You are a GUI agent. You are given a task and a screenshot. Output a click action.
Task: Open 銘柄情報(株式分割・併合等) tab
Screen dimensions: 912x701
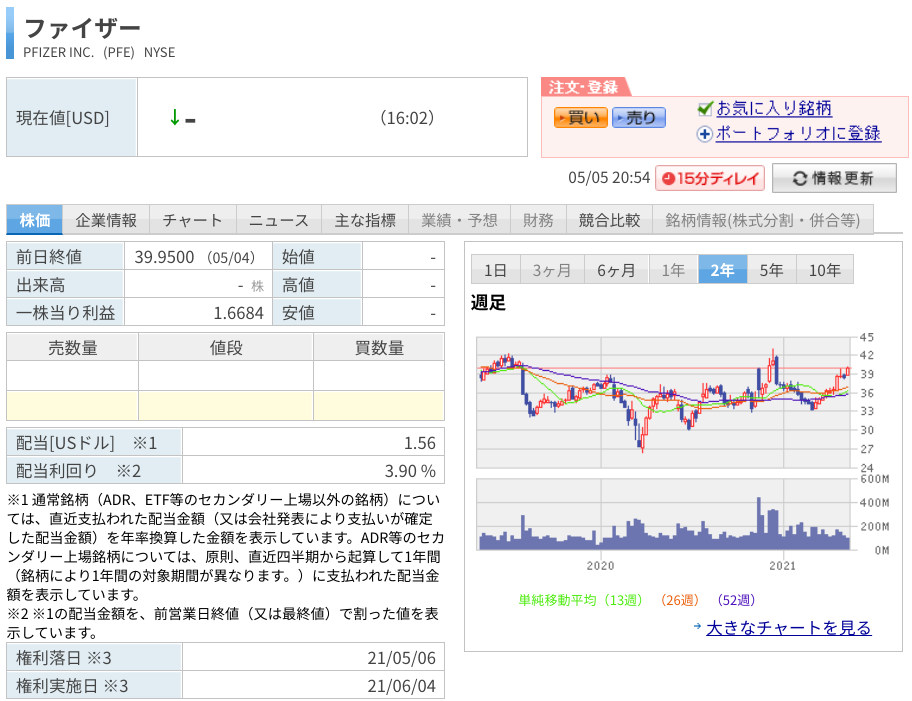[763, 220]
